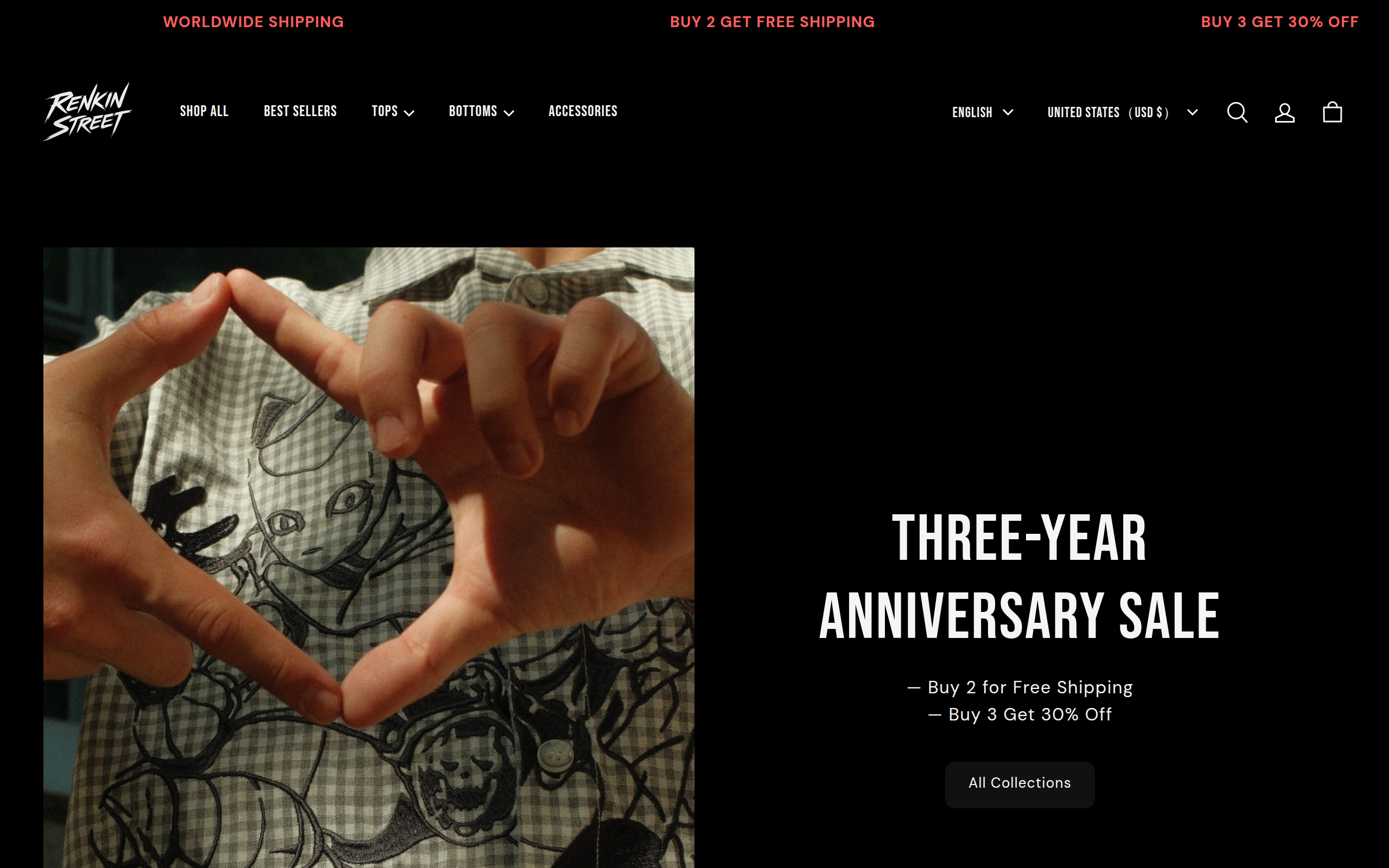Click the Renkin Street logo

pos(88,111)
